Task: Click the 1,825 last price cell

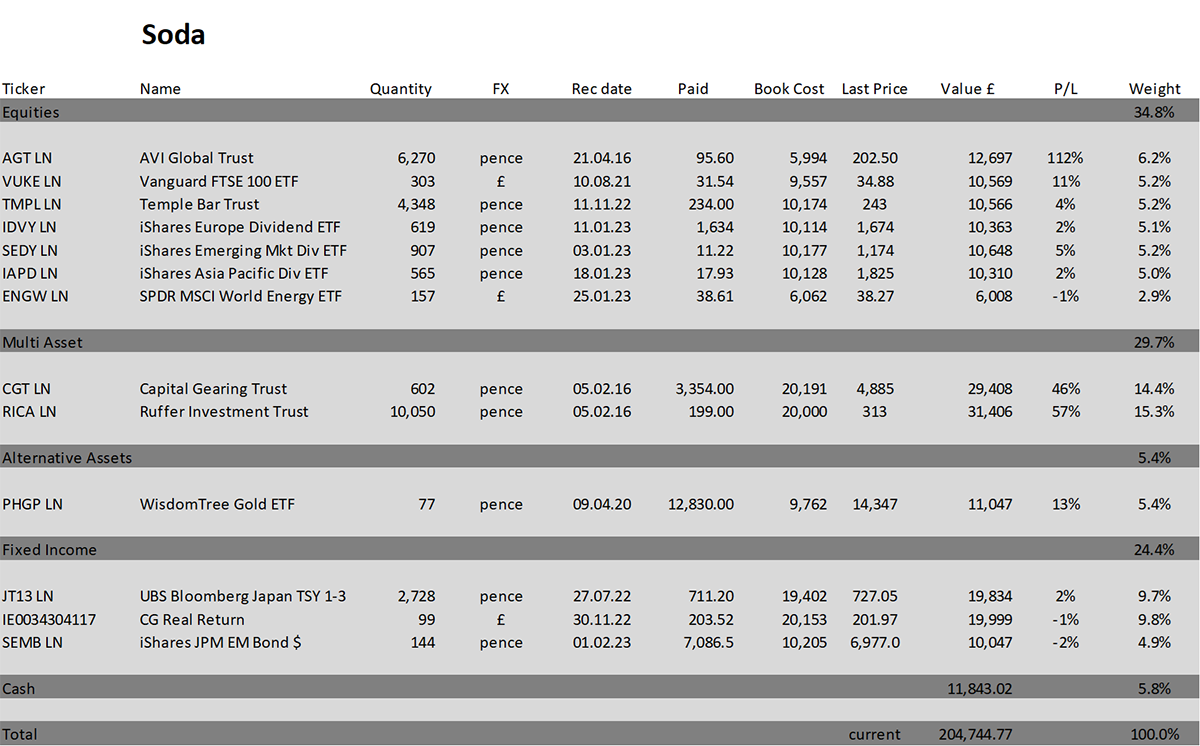Action: click(x=875, y=273)
